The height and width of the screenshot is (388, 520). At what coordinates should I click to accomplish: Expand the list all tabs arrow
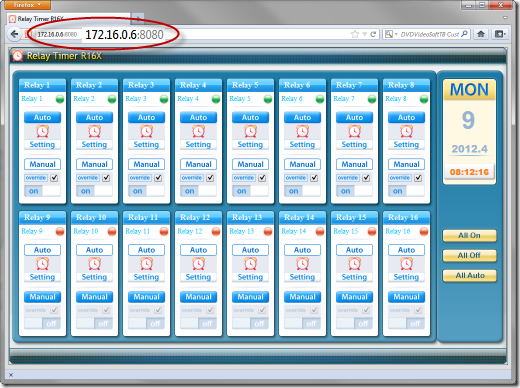pyautogui.click(x=505, y=18)
